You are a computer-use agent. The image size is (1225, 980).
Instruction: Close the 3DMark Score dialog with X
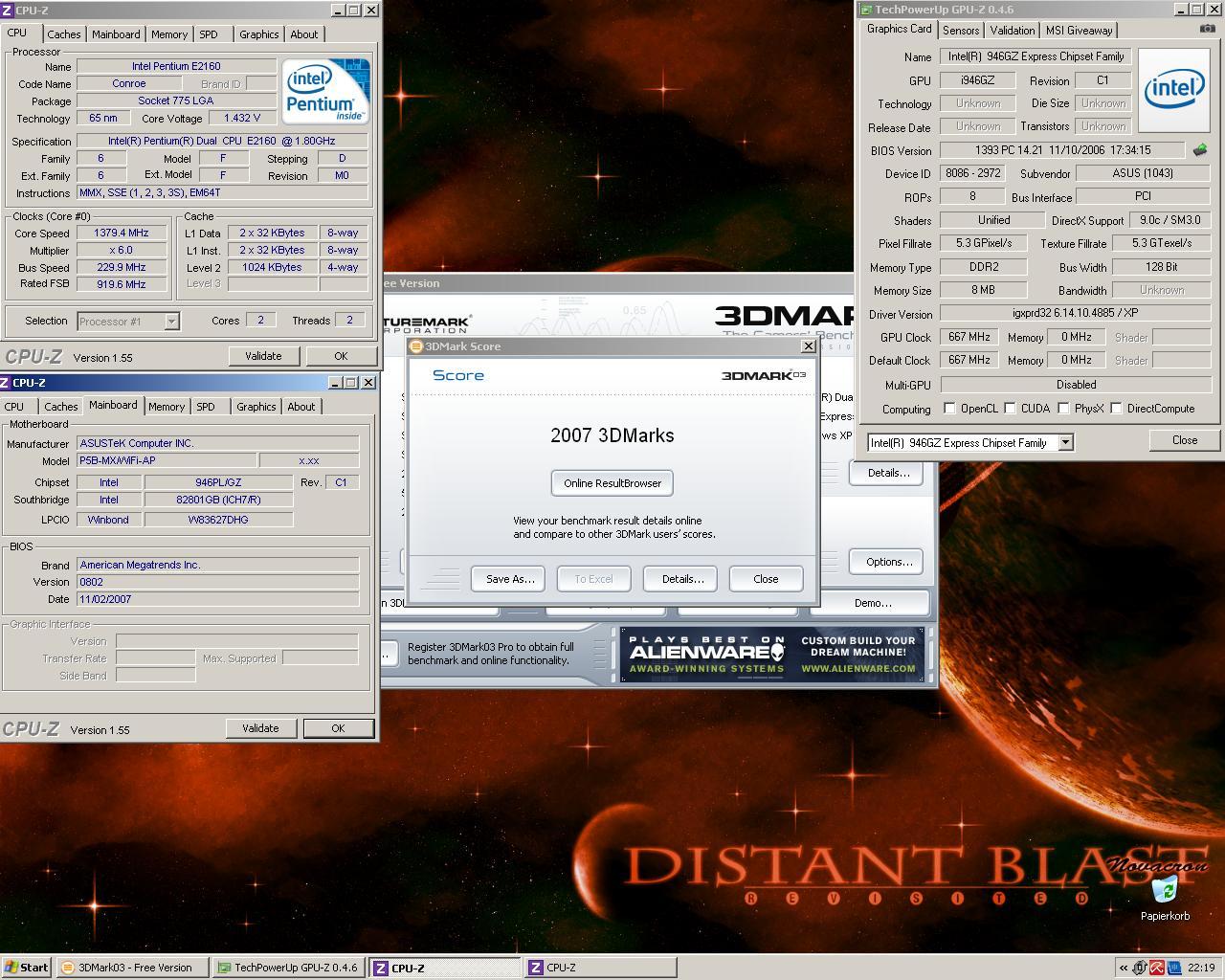808,346
